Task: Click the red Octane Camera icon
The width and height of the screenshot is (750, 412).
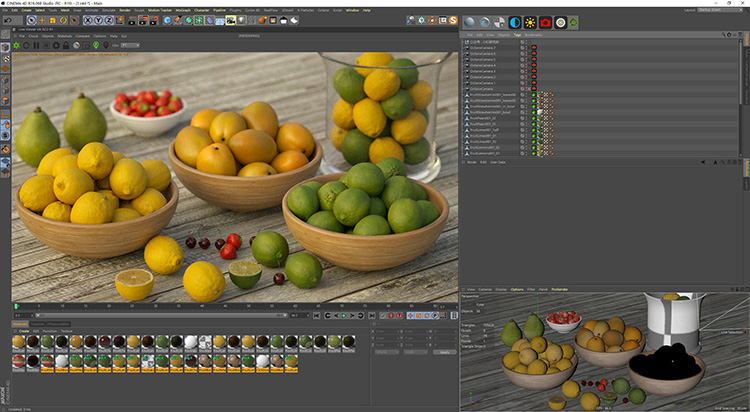Action: [545, 22]
